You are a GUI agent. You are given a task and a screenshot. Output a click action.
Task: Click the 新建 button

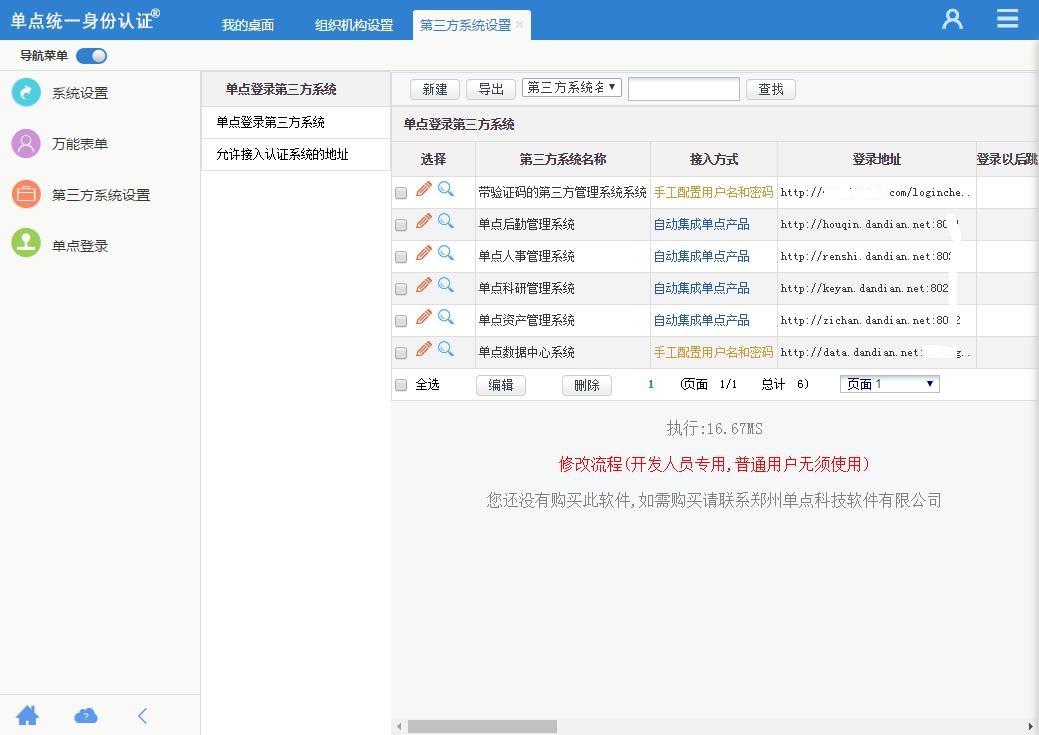pos(435,89)
